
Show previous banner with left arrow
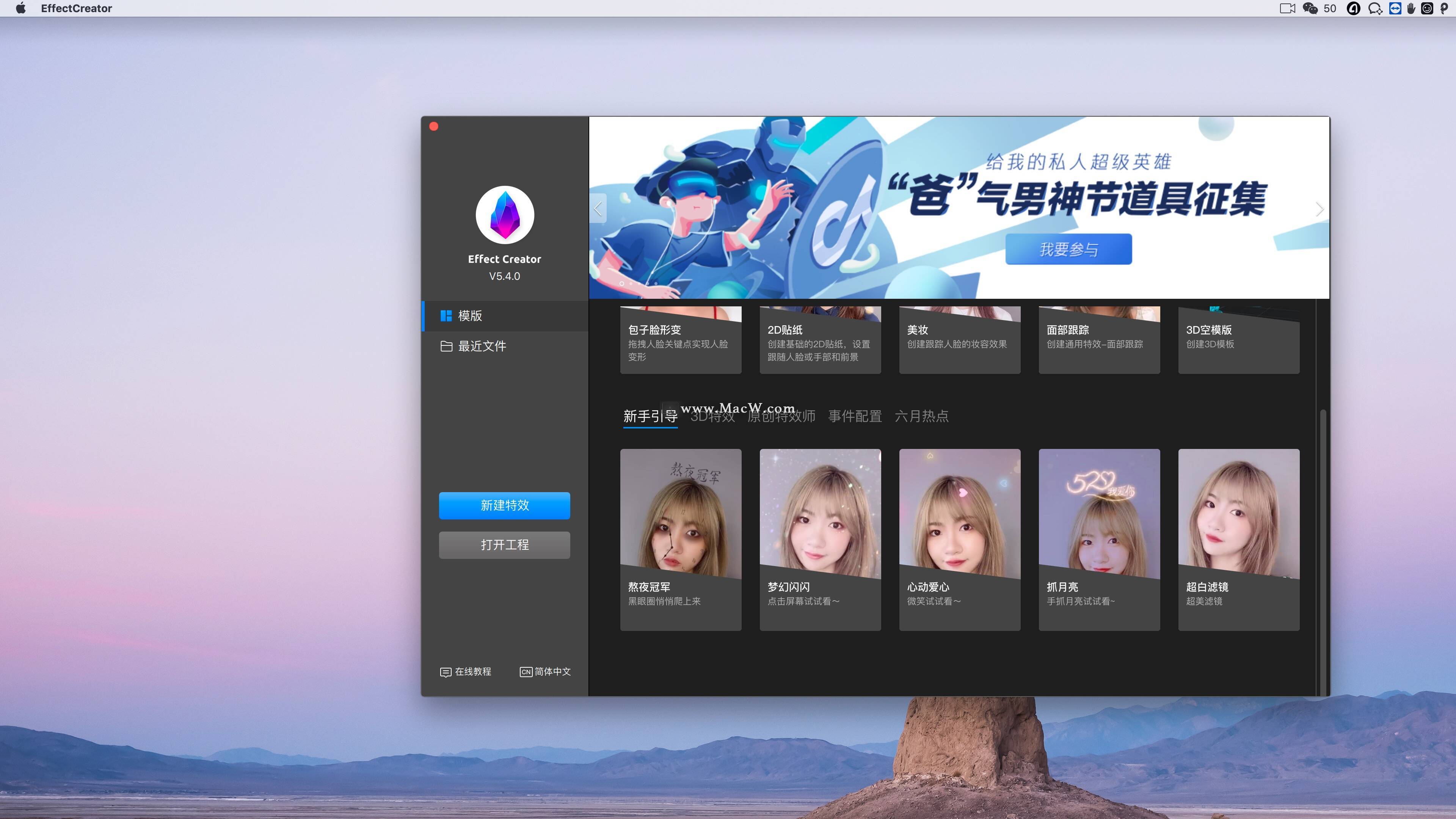[598, 209]
